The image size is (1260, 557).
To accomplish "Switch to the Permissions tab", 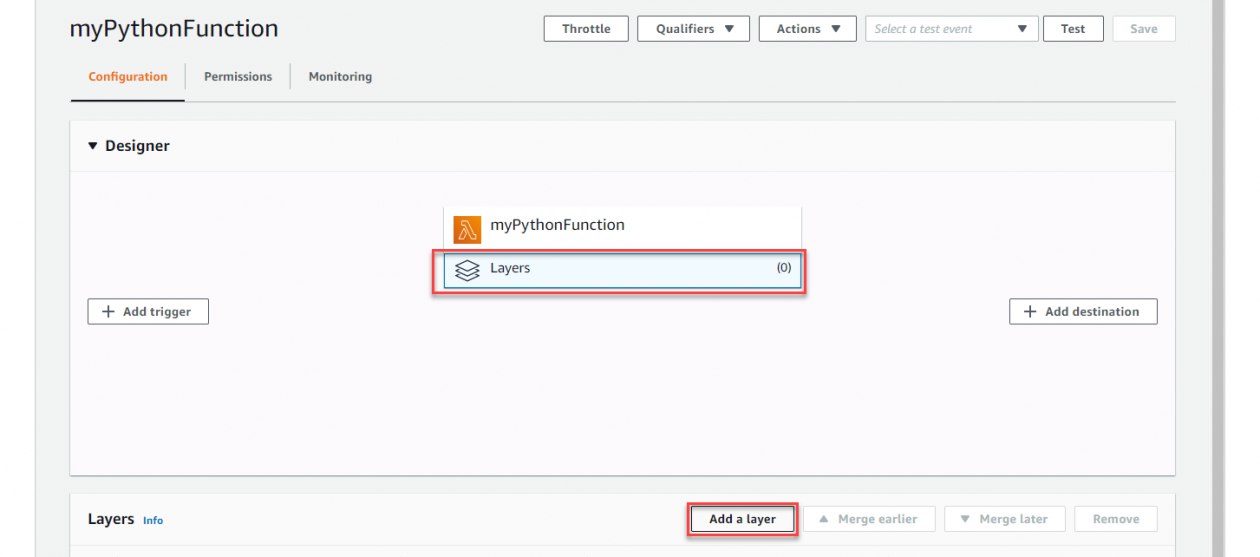I will pyautogui.click(x=238, y=77).
